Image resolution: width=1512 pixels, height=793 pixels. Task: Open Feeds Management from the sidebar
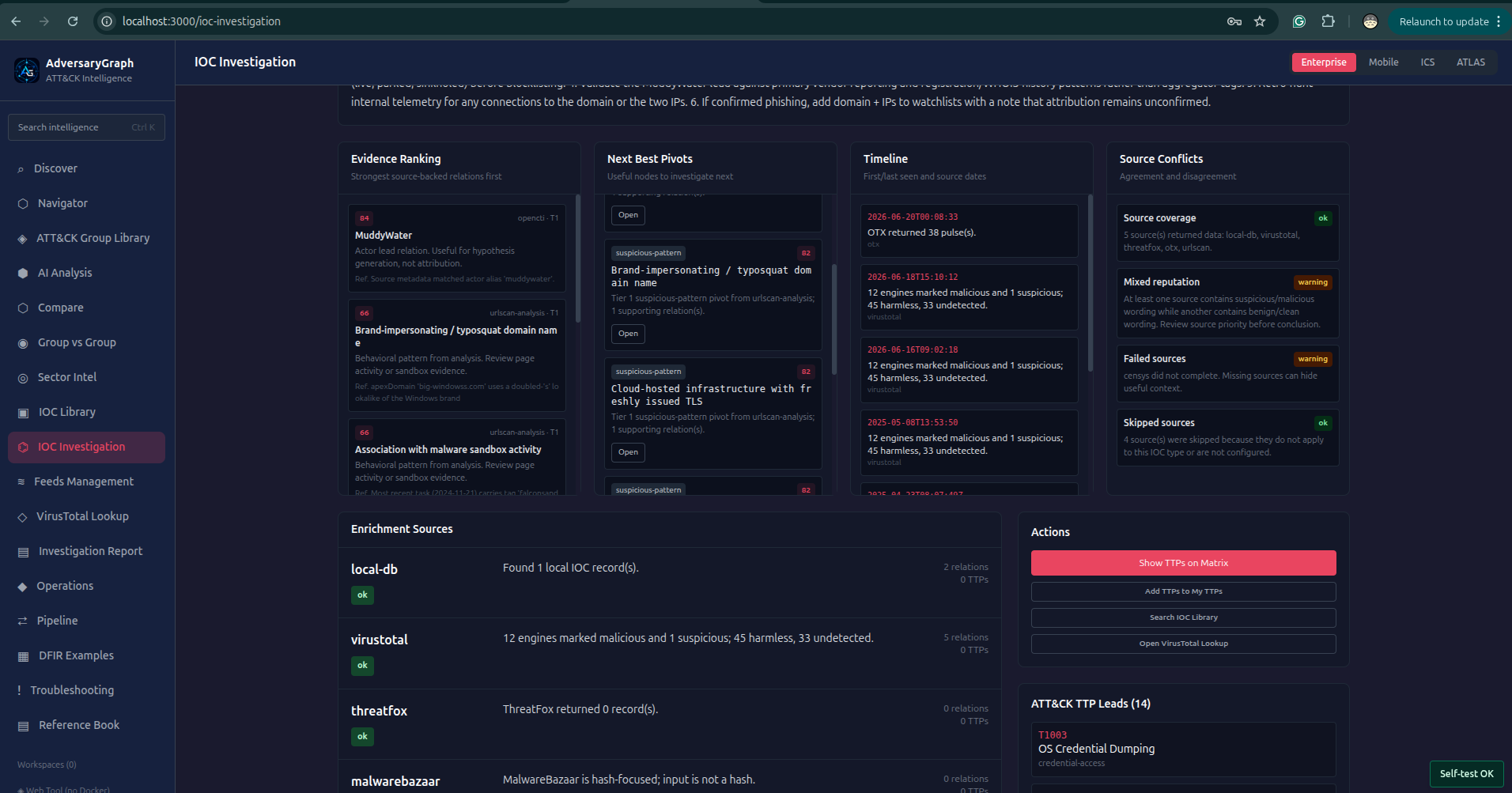(86, 482)
